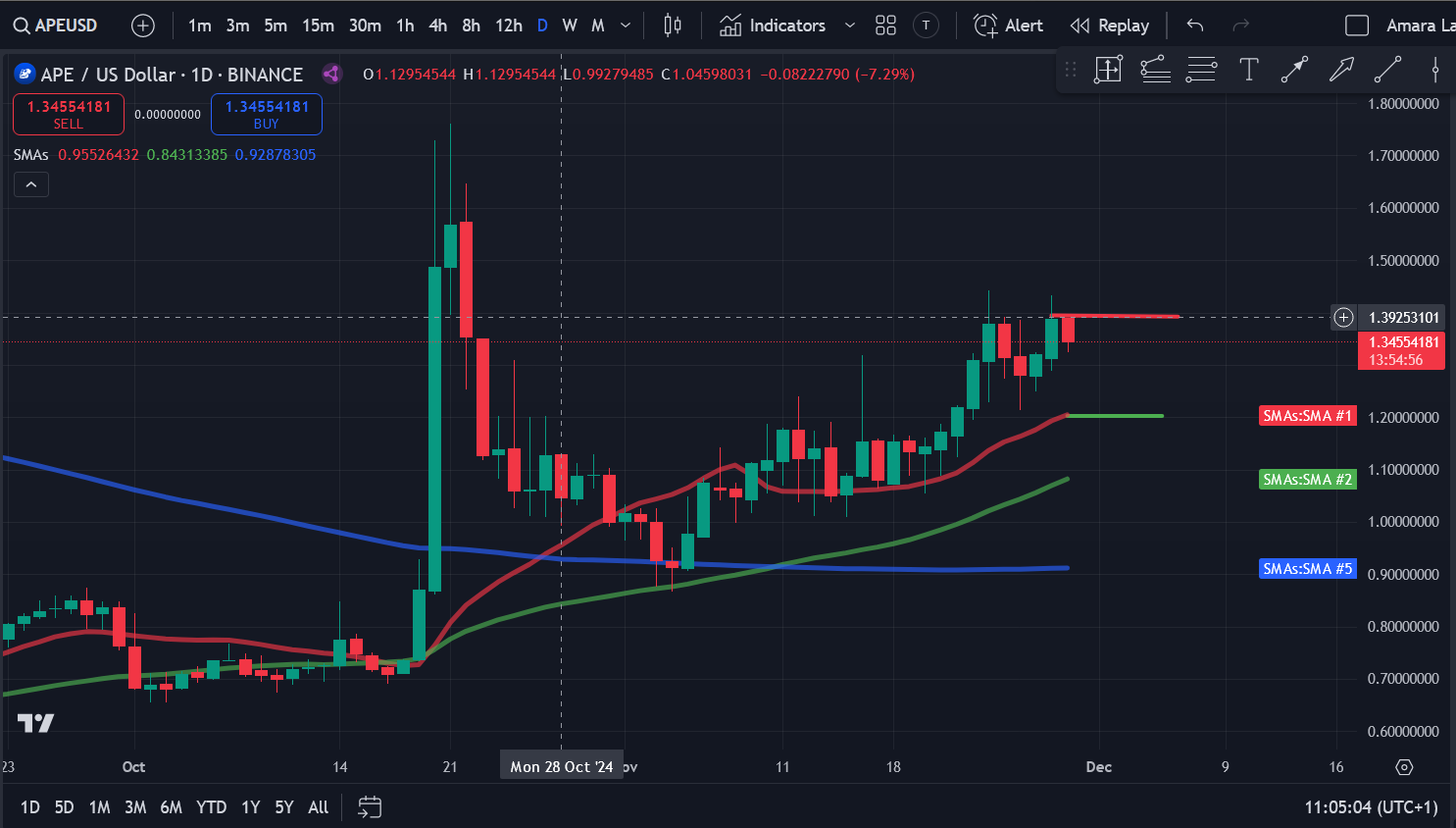Open the chart settings hexagon icon

tap(1404, 767)
